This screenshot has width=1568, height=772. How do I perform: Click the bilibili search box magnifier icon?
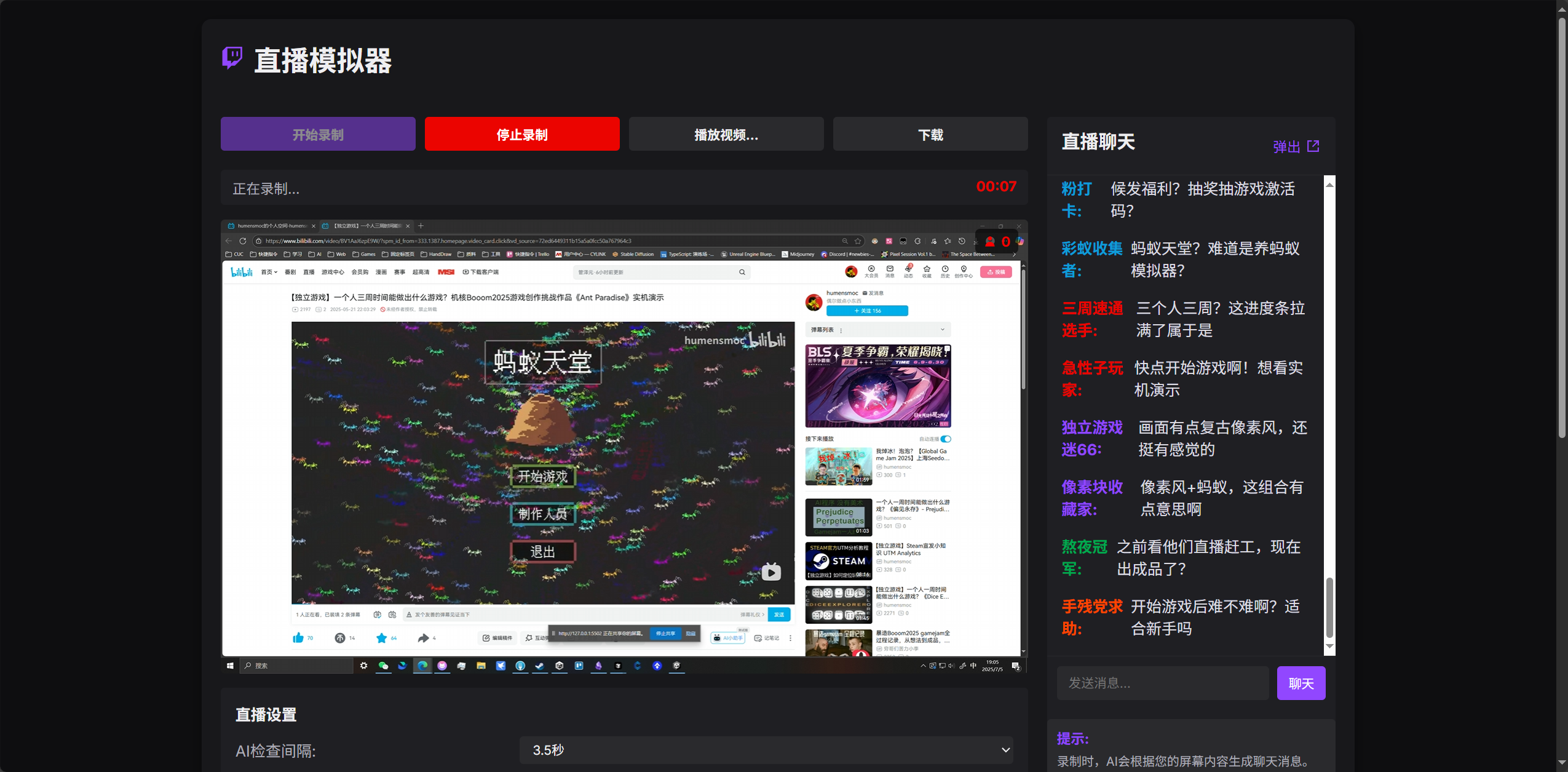point(742,272)
